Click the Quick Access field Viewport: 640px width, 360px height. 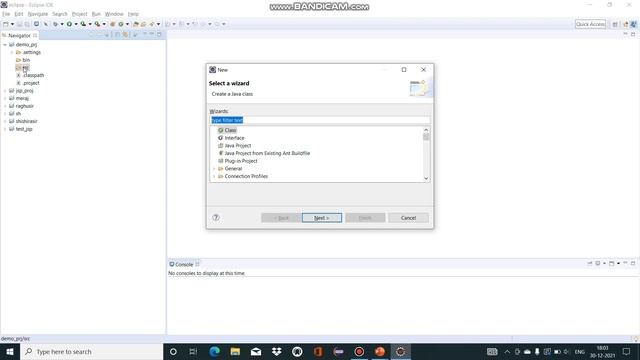[590, 24]
